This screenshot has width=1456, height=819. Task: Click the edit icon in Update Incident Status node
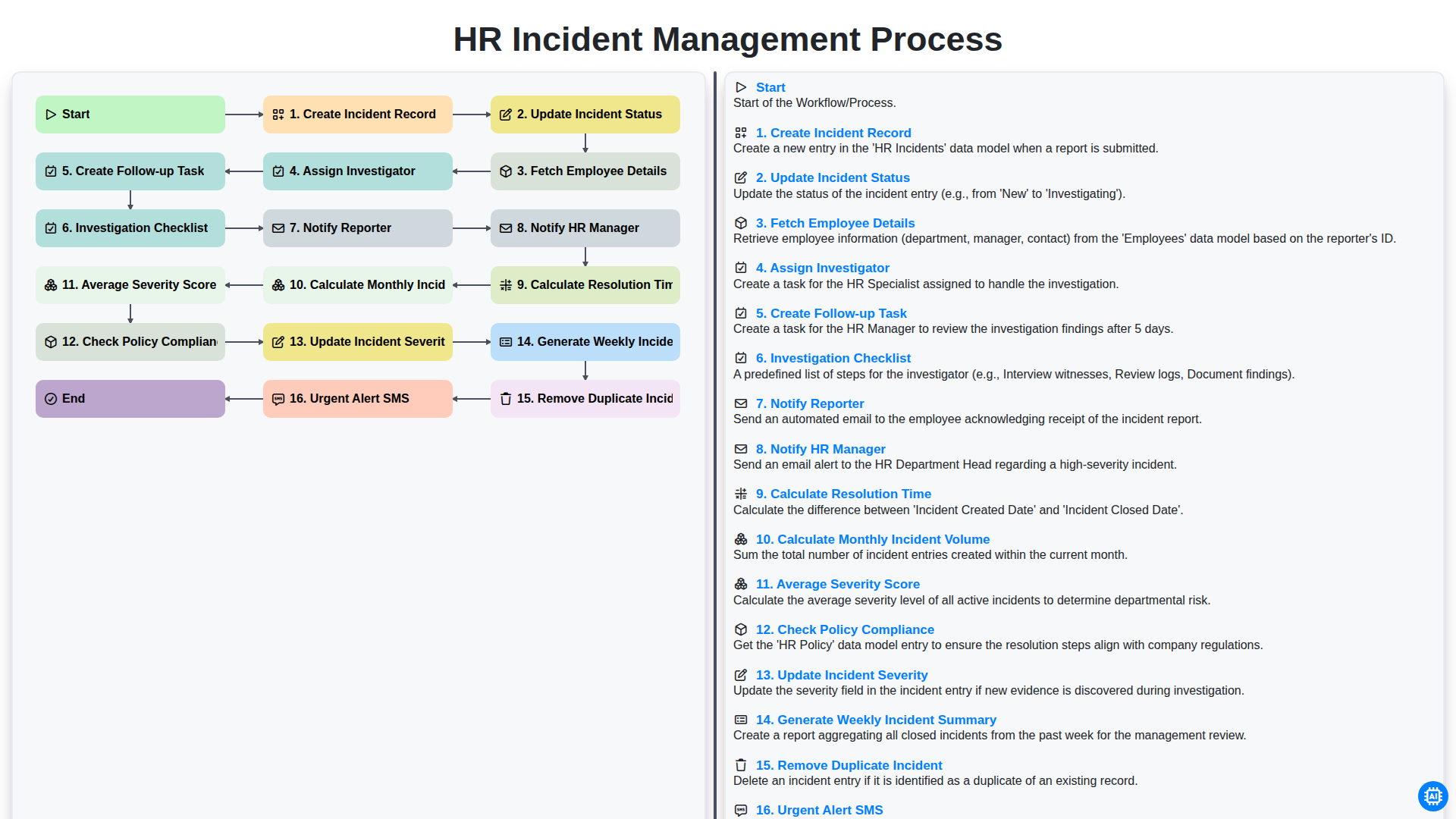click(506, 115)
